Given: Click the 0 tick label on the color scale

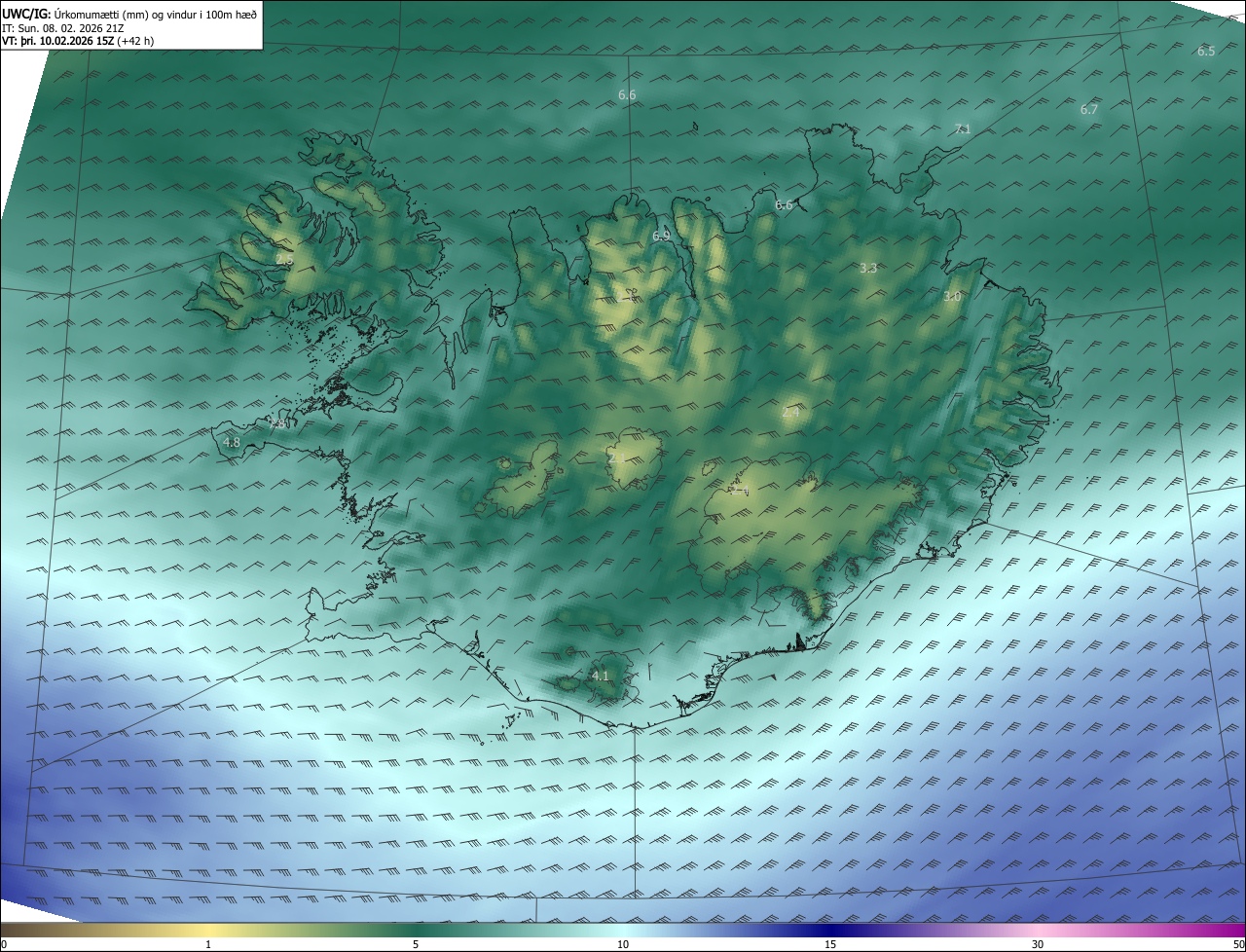Looking at the screenshot, I should 4,944.
